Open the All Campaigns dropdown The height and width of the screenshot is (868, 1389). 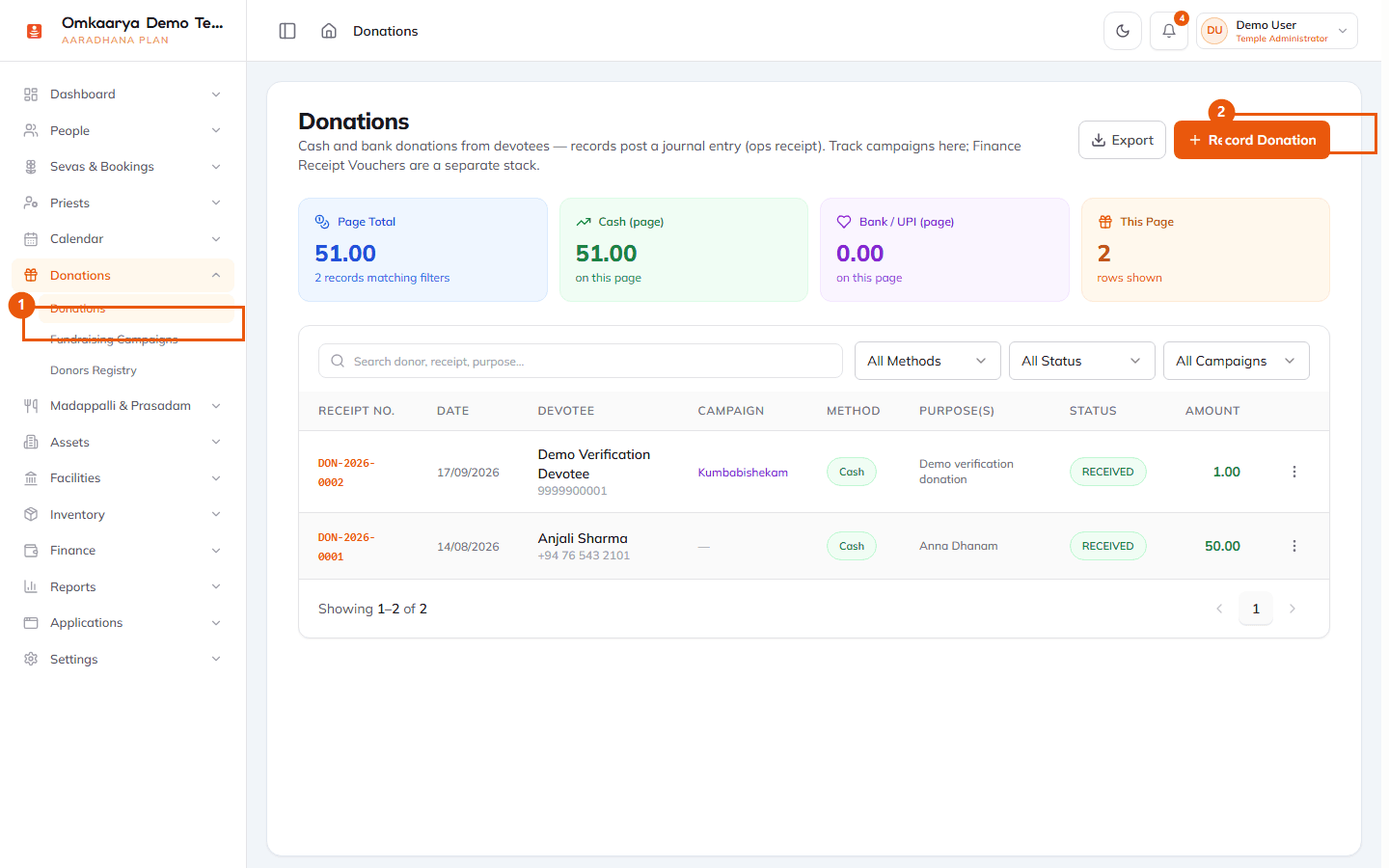pyautogui.click(x=1236, y=361)
